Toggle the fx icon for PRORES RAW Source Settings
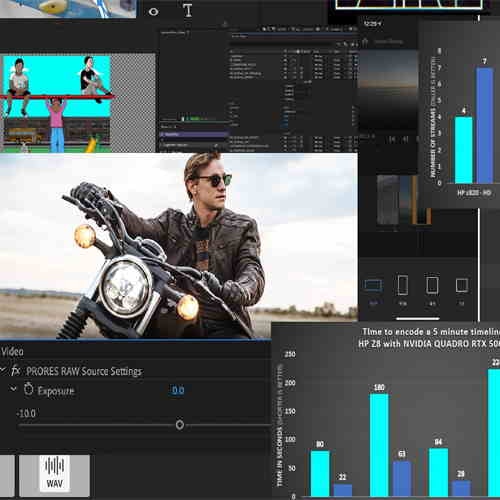Viewport: 500px width, 500px height. (x=16, y=370)
